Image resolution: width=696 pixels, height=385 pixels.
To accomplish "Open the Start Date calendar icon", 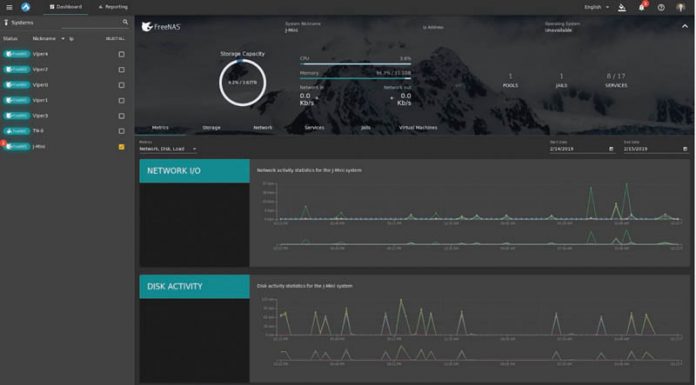I will click(611, 149).
